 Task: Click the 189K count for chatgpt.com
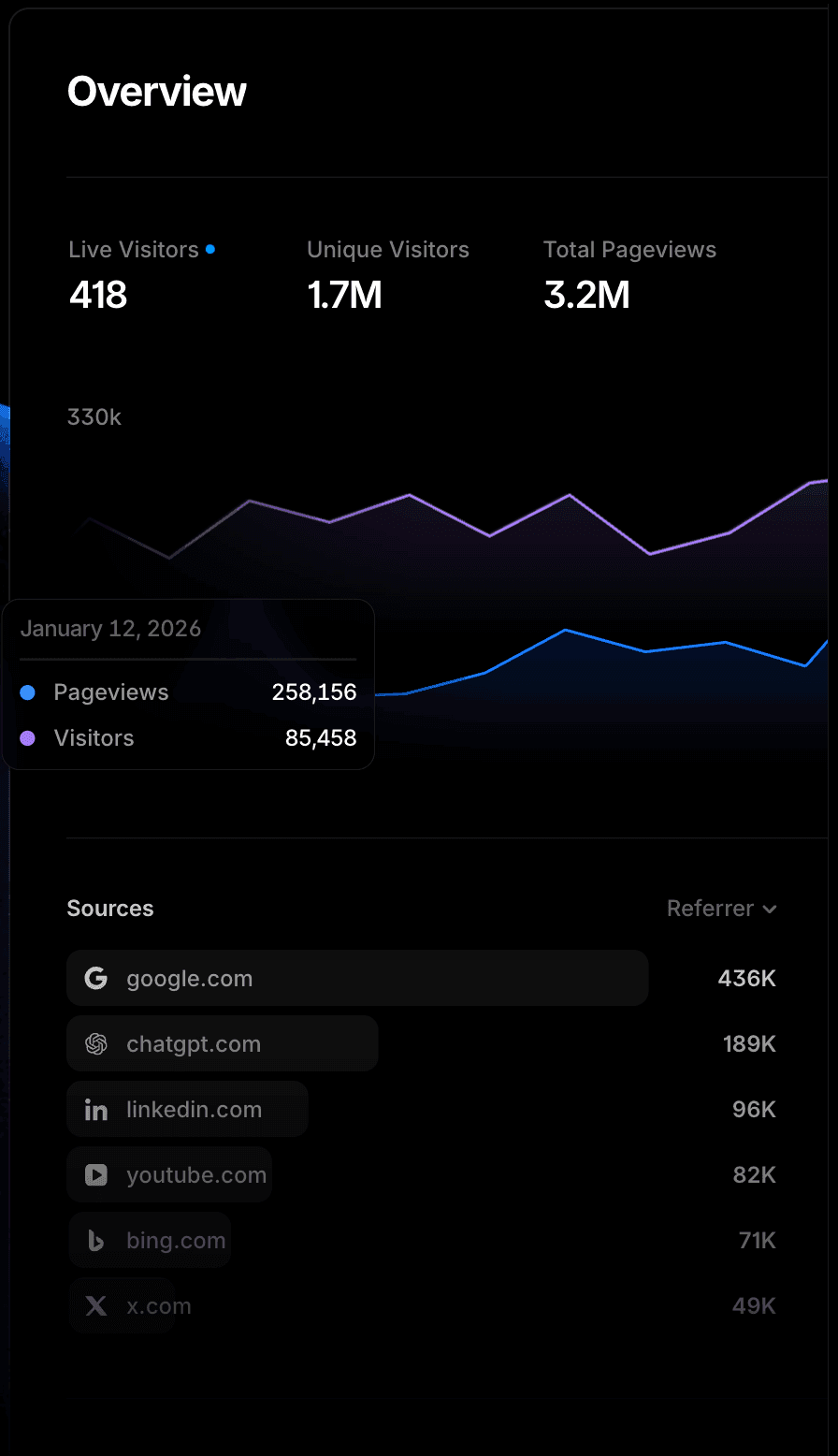click(x=750, y=1044)
